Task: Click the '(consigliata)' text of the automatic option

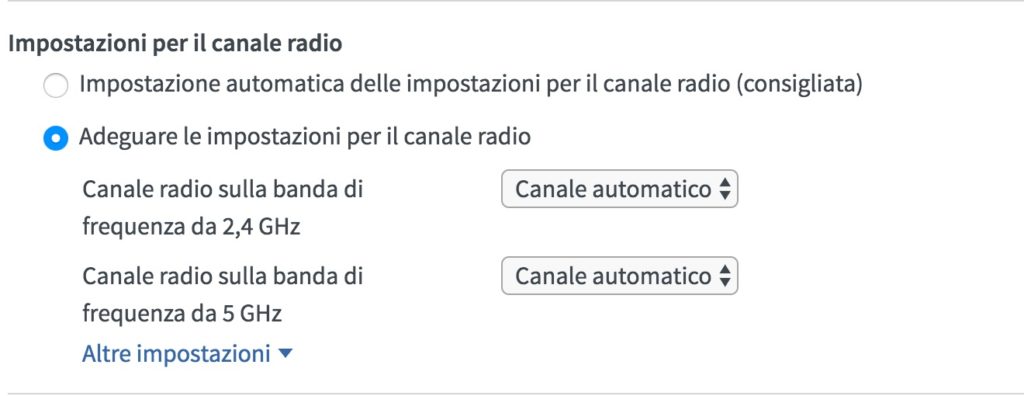Action: point(799,85)
